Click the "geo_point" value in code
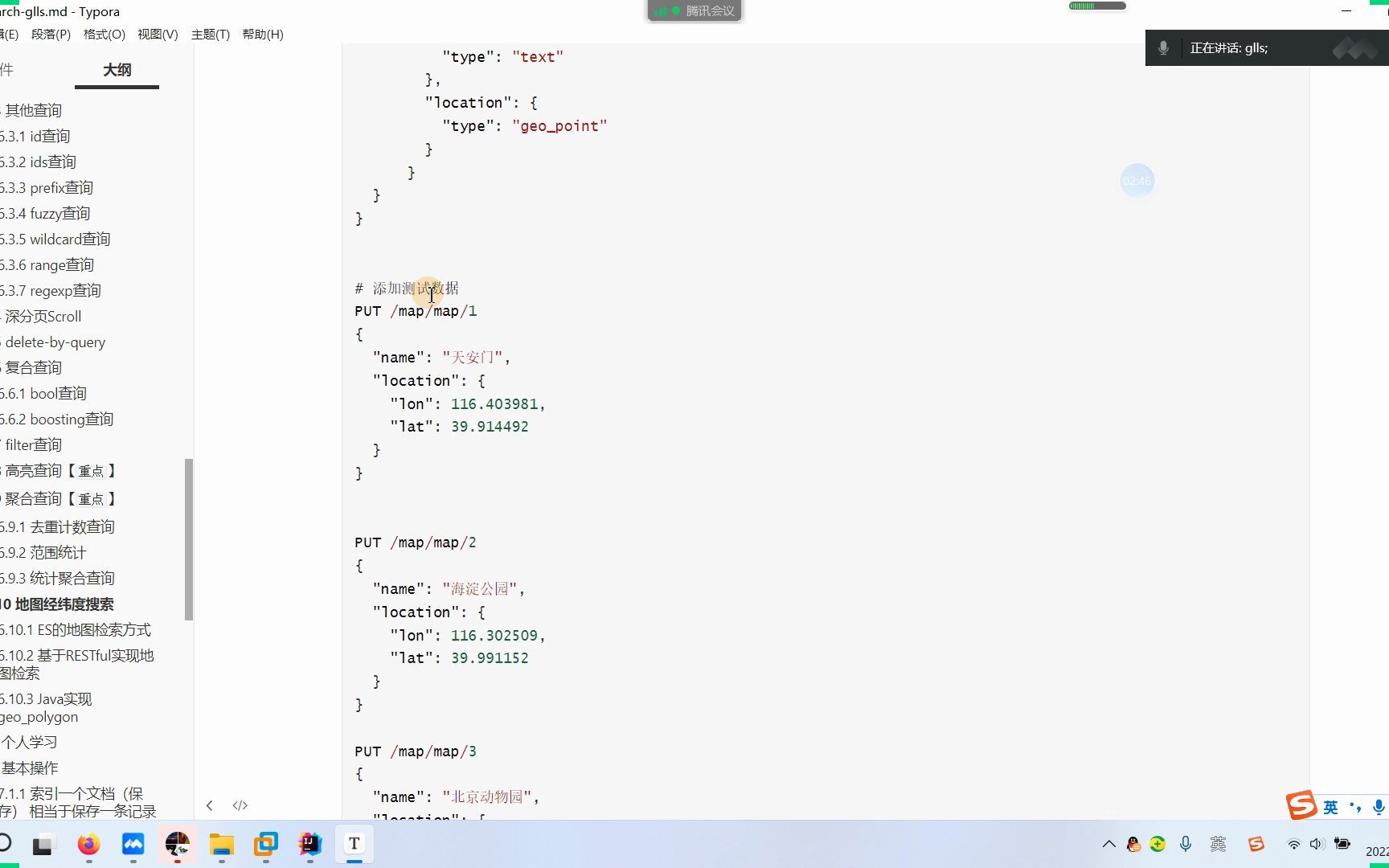This screenshot has height=868, width=1389. (x=559, y=126)
